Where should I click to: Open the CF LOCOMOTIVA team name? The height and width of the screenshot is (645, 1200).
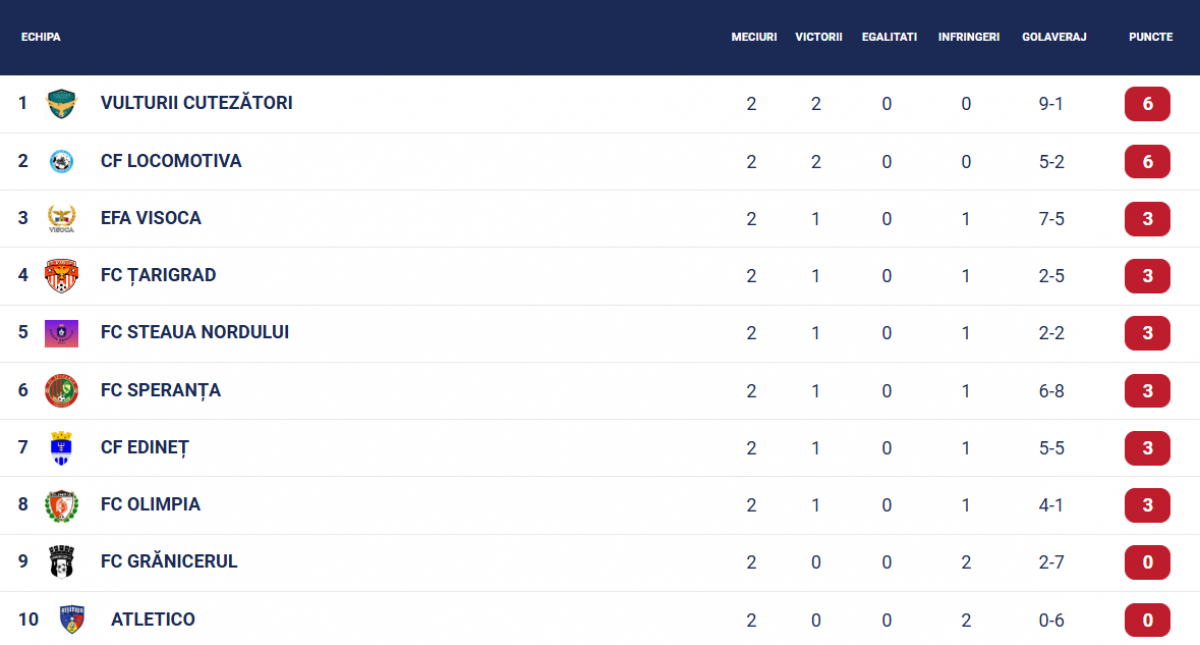171,161
